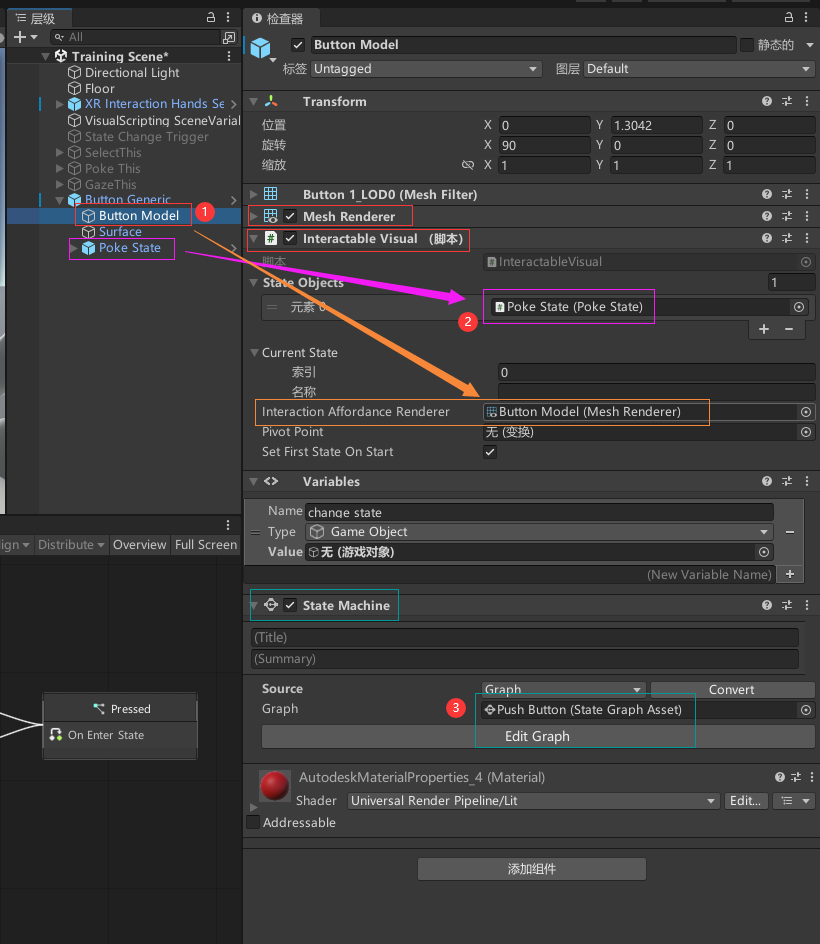The image size is (820, 944).
Task: Open the State Machine three-dot options menu
Action: click(x=806, y=606)
